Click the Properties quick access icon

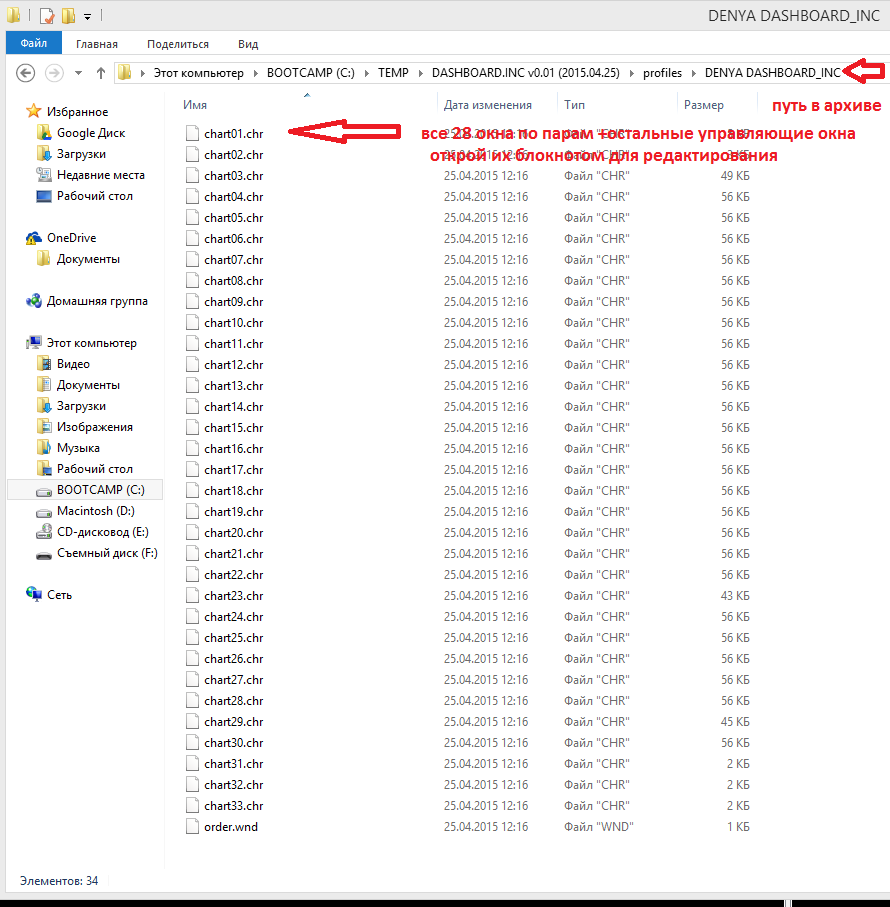[47, 16]
